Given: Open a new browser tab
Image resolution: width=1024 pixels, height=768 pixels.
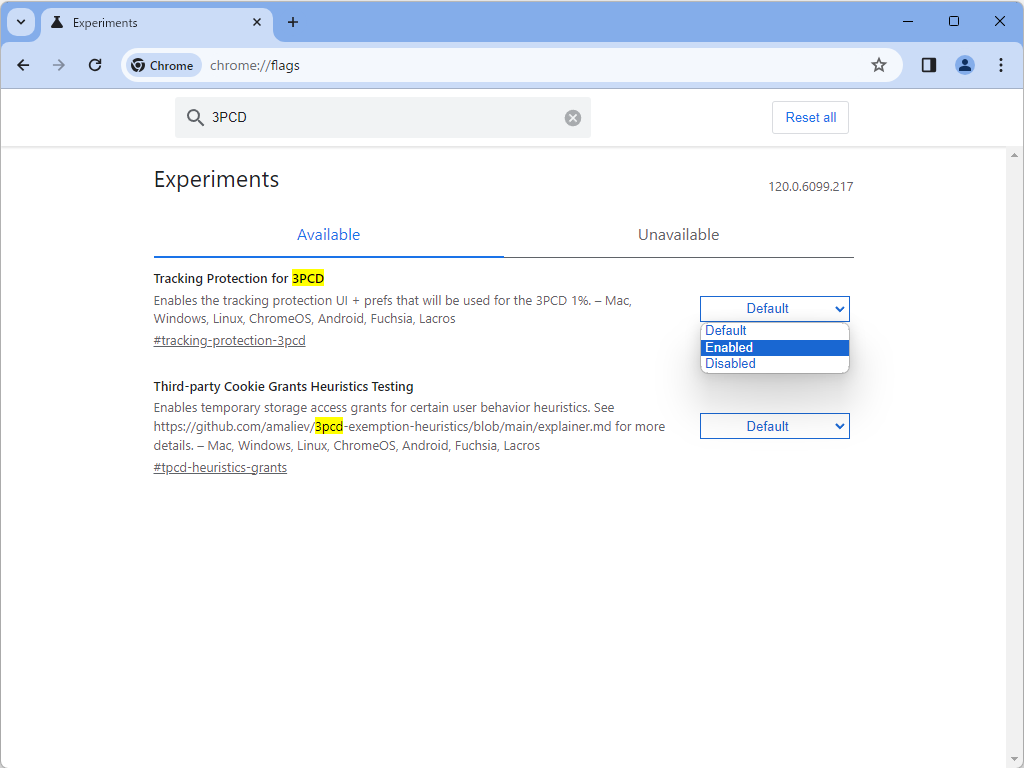Looking at the screenshot, I should pos(293,22).
